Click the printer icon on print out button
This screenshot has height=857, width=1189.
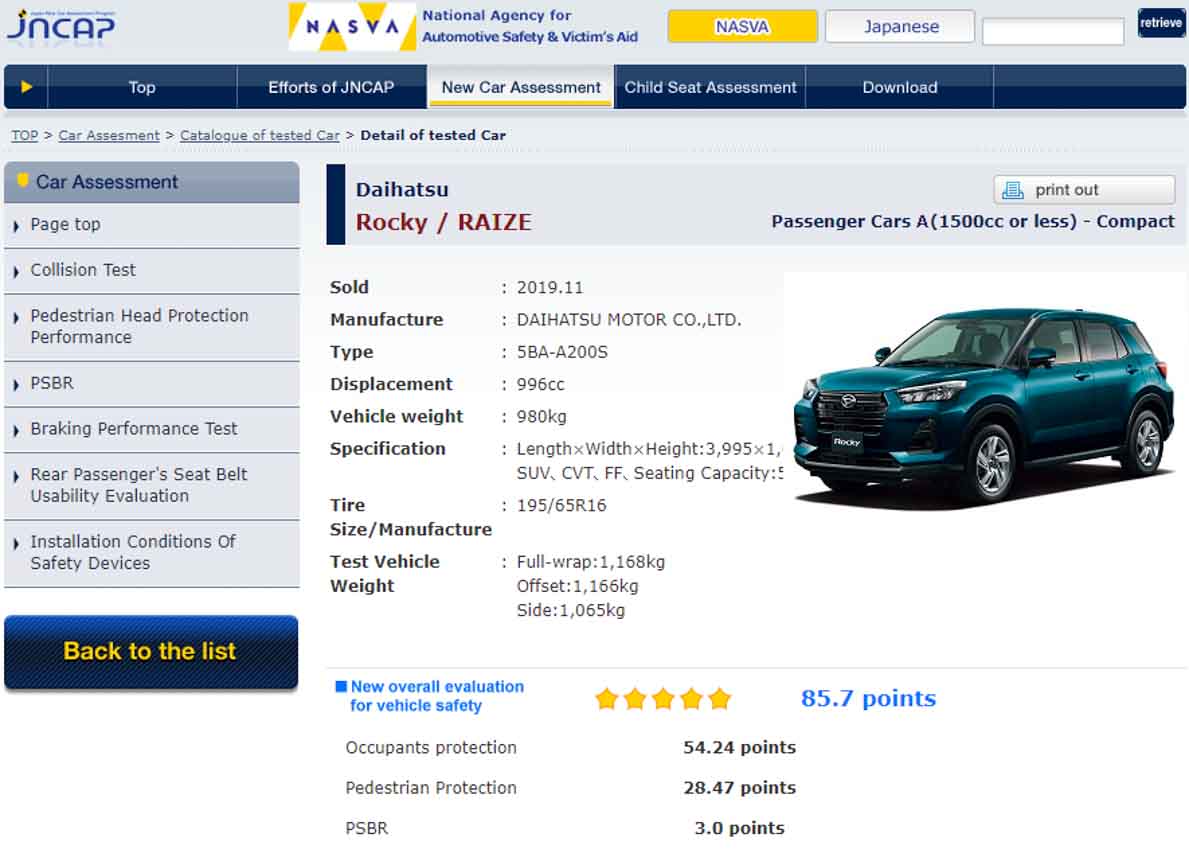pos(1013,190)
